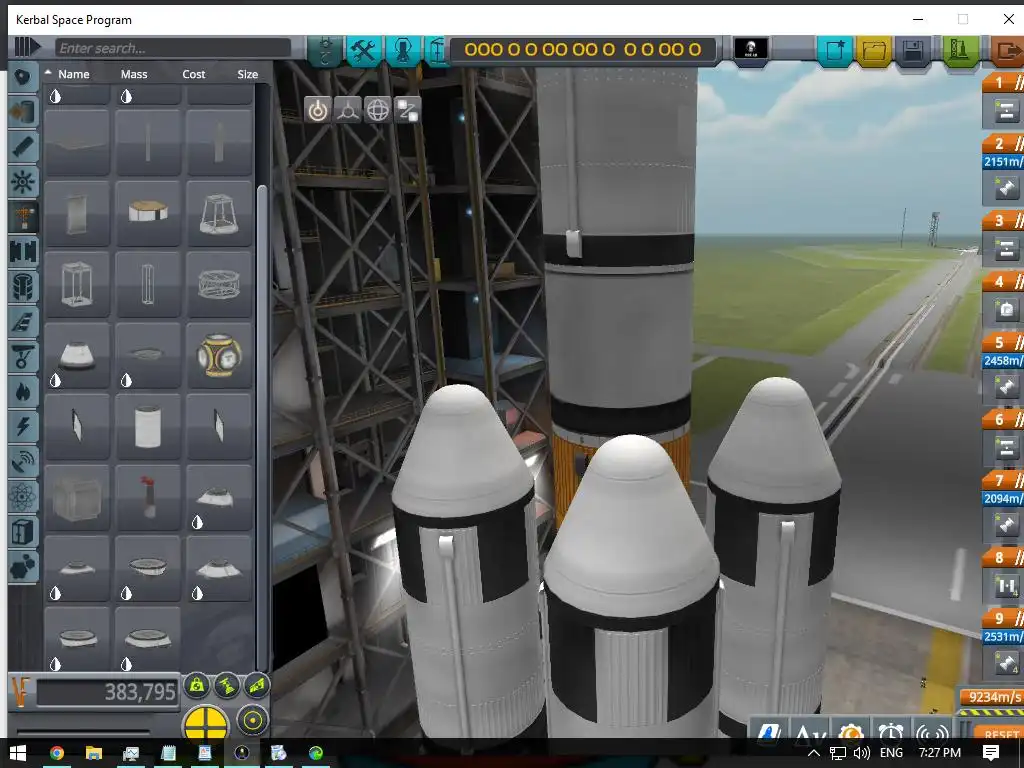Open the Load craft folder icon
1024x768 pixels.
pos(874,50)
